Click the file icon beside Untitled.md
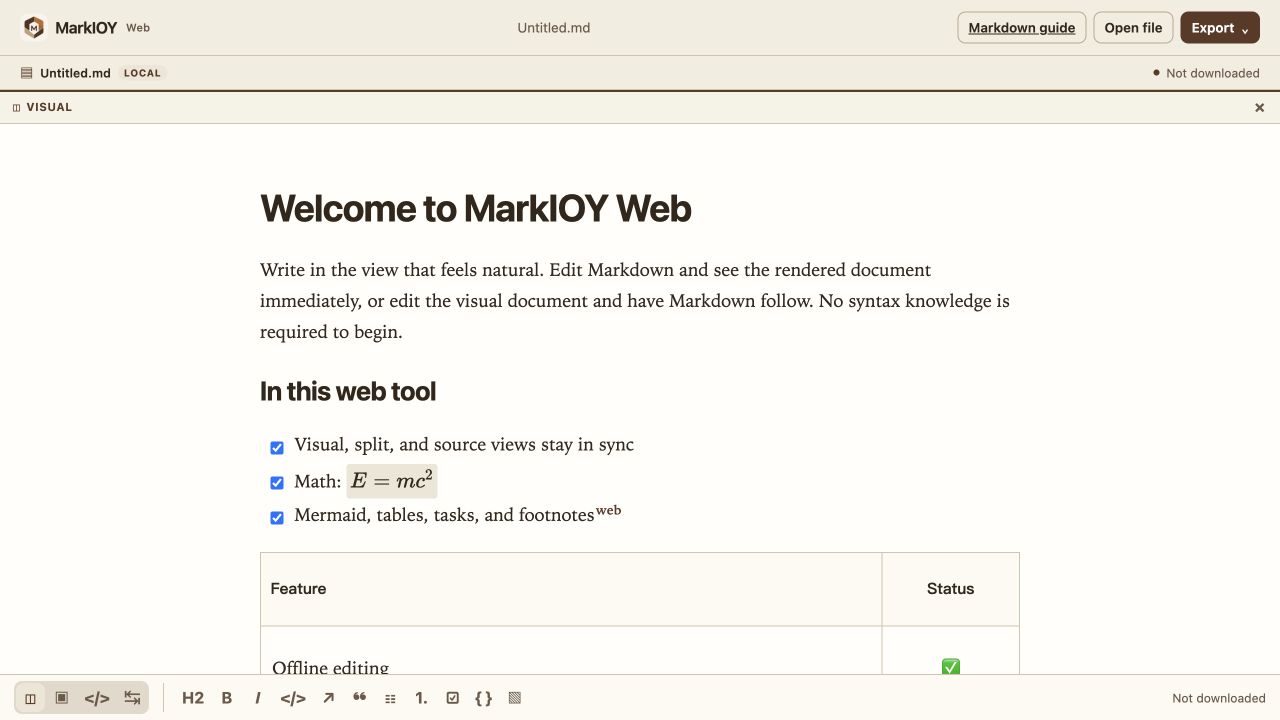The width and height of the screenshot is (1280, 720). 26,73
